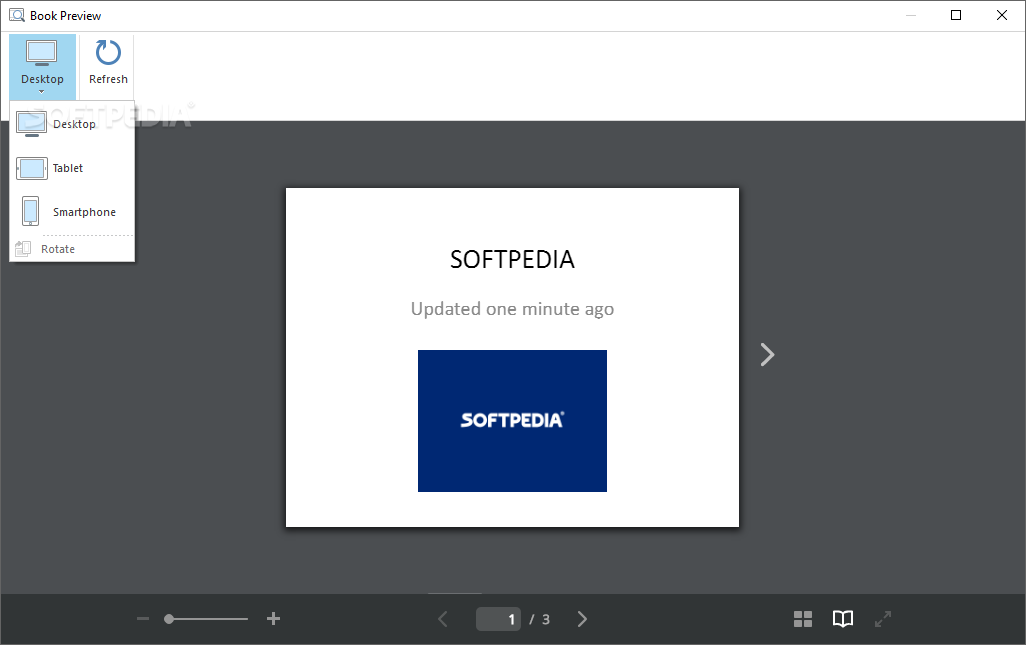The height and width of the screenshot is (645, 1026).
Task: Click the zoom slider handle
Action: coord(169,619)
